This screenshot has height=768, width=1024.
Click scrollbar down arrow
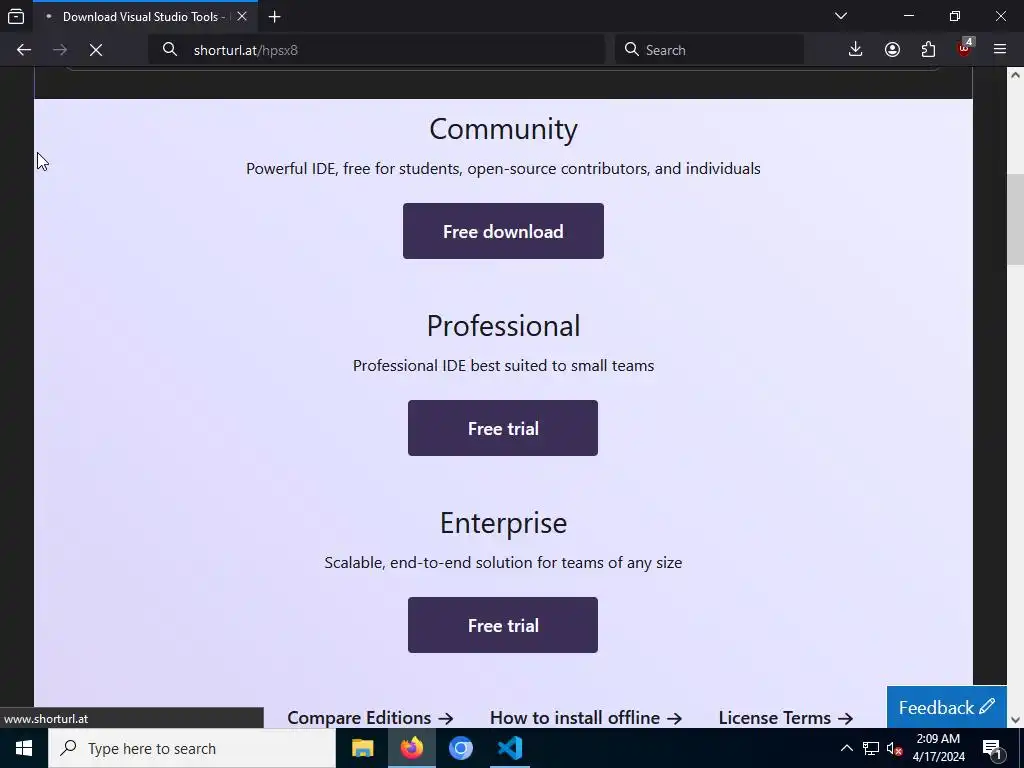pos(1015,720)
